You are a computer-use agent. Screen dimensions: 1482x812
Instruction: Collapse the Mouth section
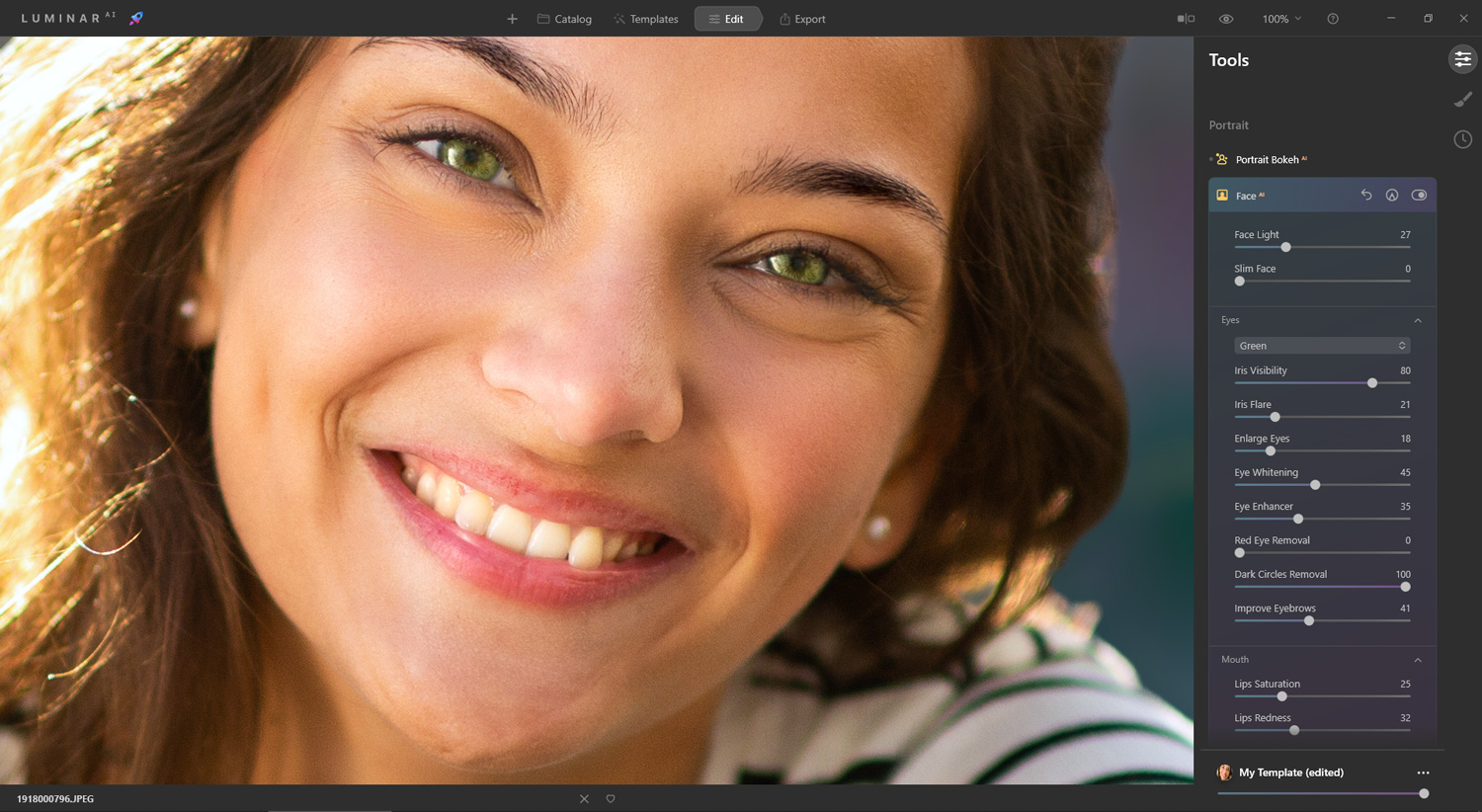(x=1418, y=660)
